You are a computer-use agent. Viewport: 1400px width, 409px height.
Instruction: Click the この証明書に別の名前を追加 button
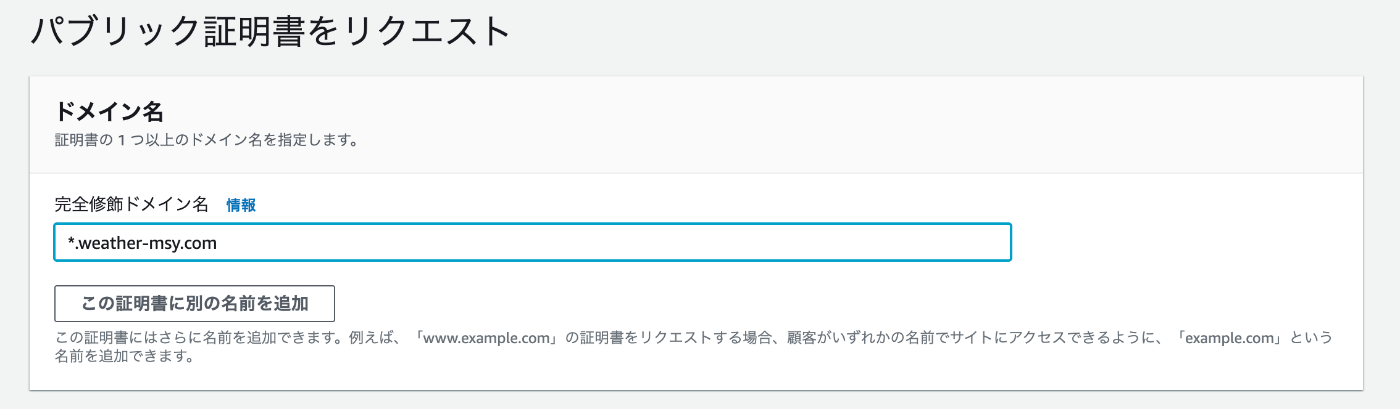pyautogui.click(x=194, y=303)
